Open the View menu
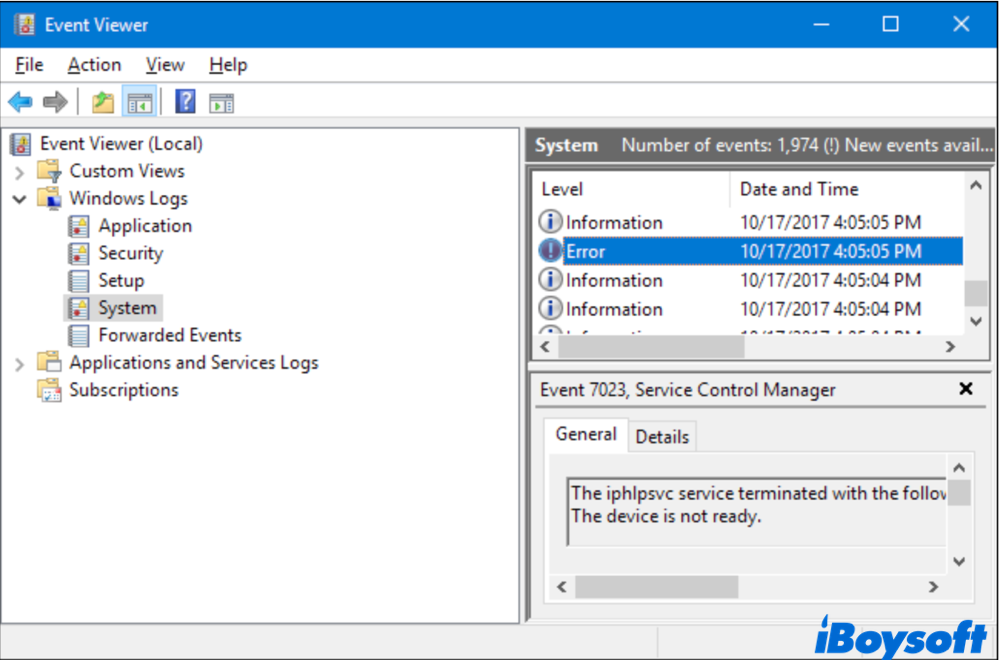Image resolution: width=1000 pixels, height=660 pixels. (165, 65)
